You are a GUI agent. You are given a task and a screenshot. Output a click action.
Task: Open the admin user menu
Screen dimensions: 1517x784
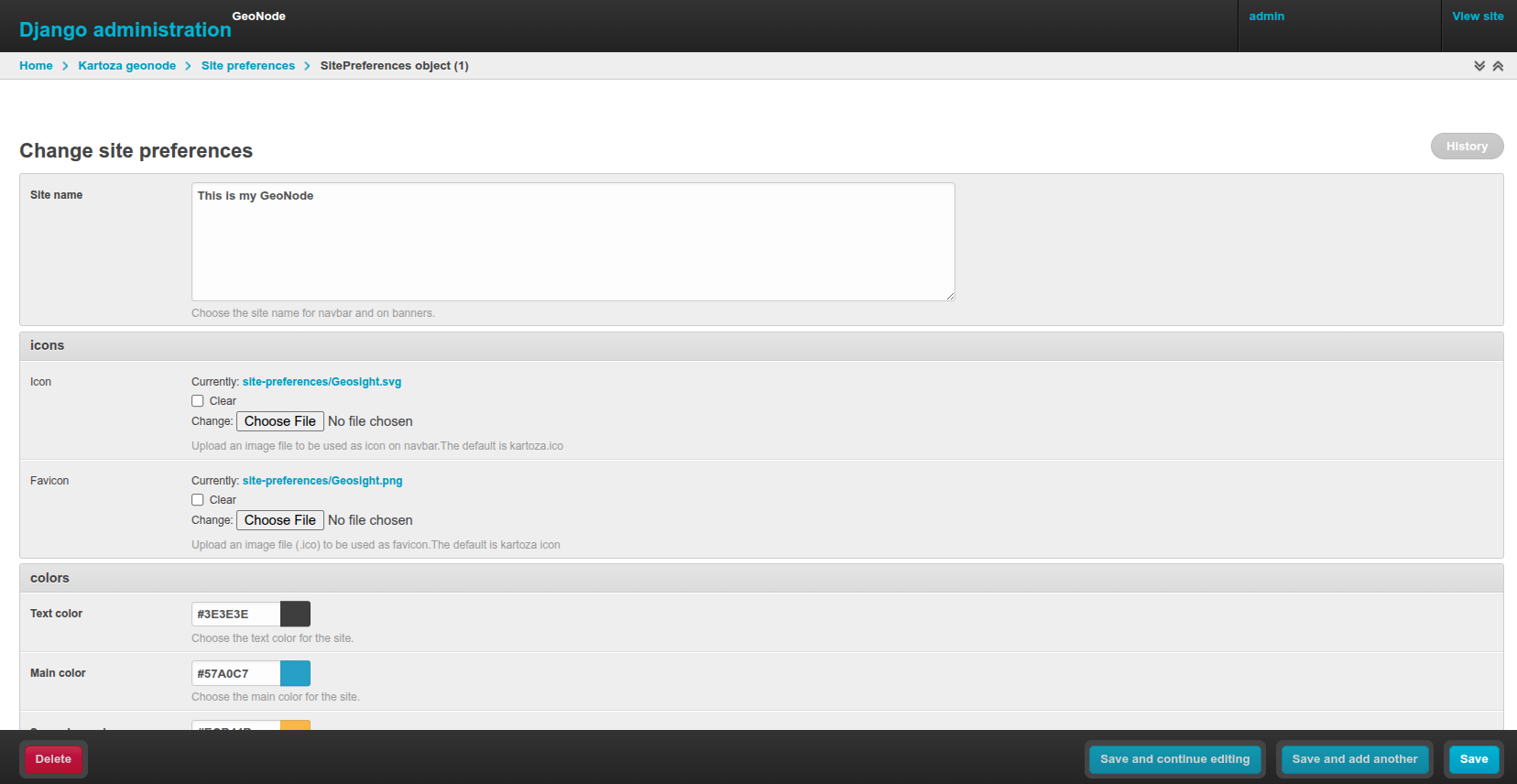(1266, 16)
